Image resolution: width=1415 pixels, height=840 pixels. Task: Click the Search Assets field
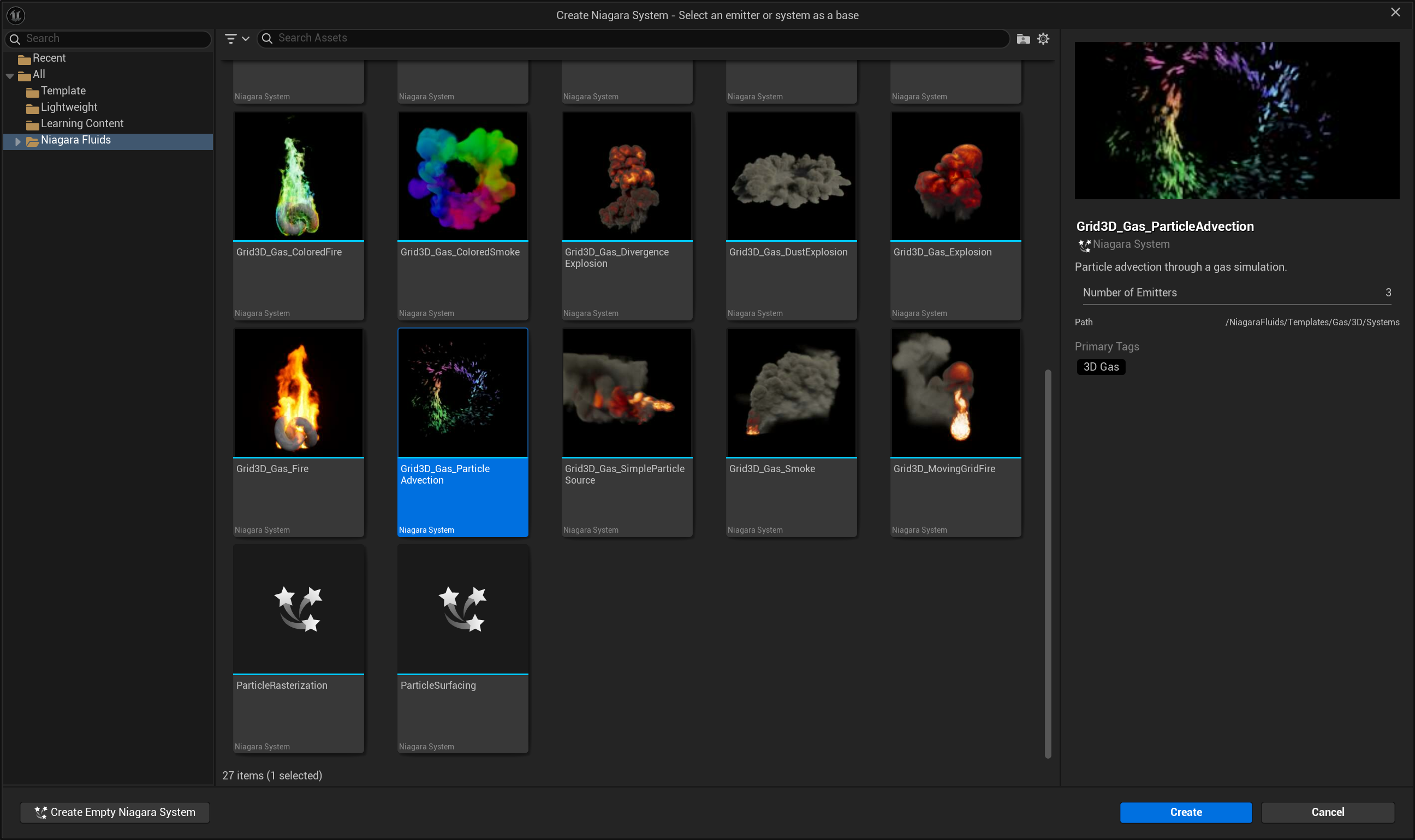pyautogui.click(x=634, y=39)
